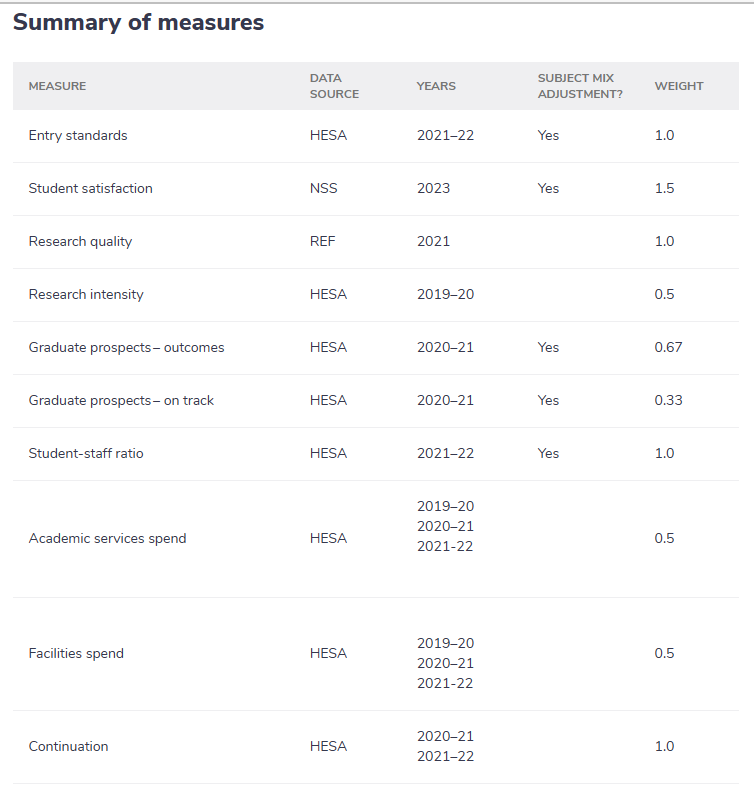The image size is (754, 790).
Task: Click Graduate prospects – outcomes measure
Action: click(x=126, y=348)
